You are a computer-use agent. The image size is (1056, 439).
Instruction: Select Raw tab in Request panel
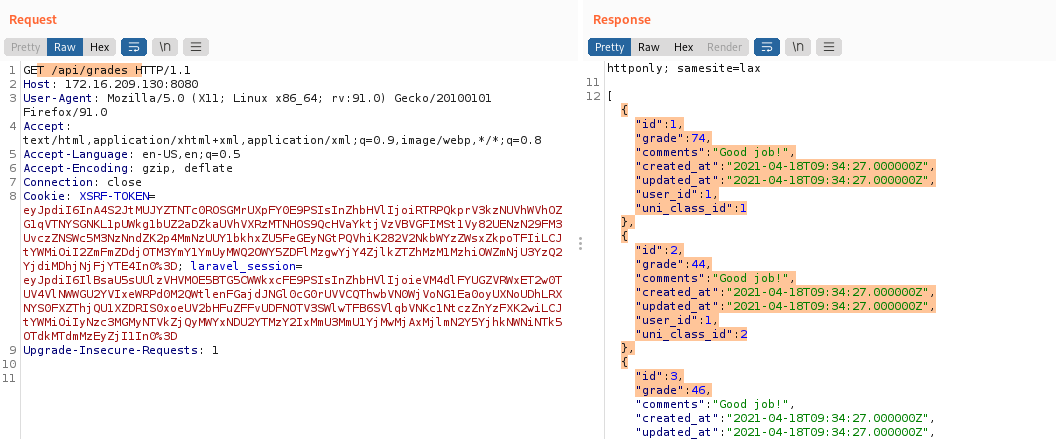tap(66, 46)
